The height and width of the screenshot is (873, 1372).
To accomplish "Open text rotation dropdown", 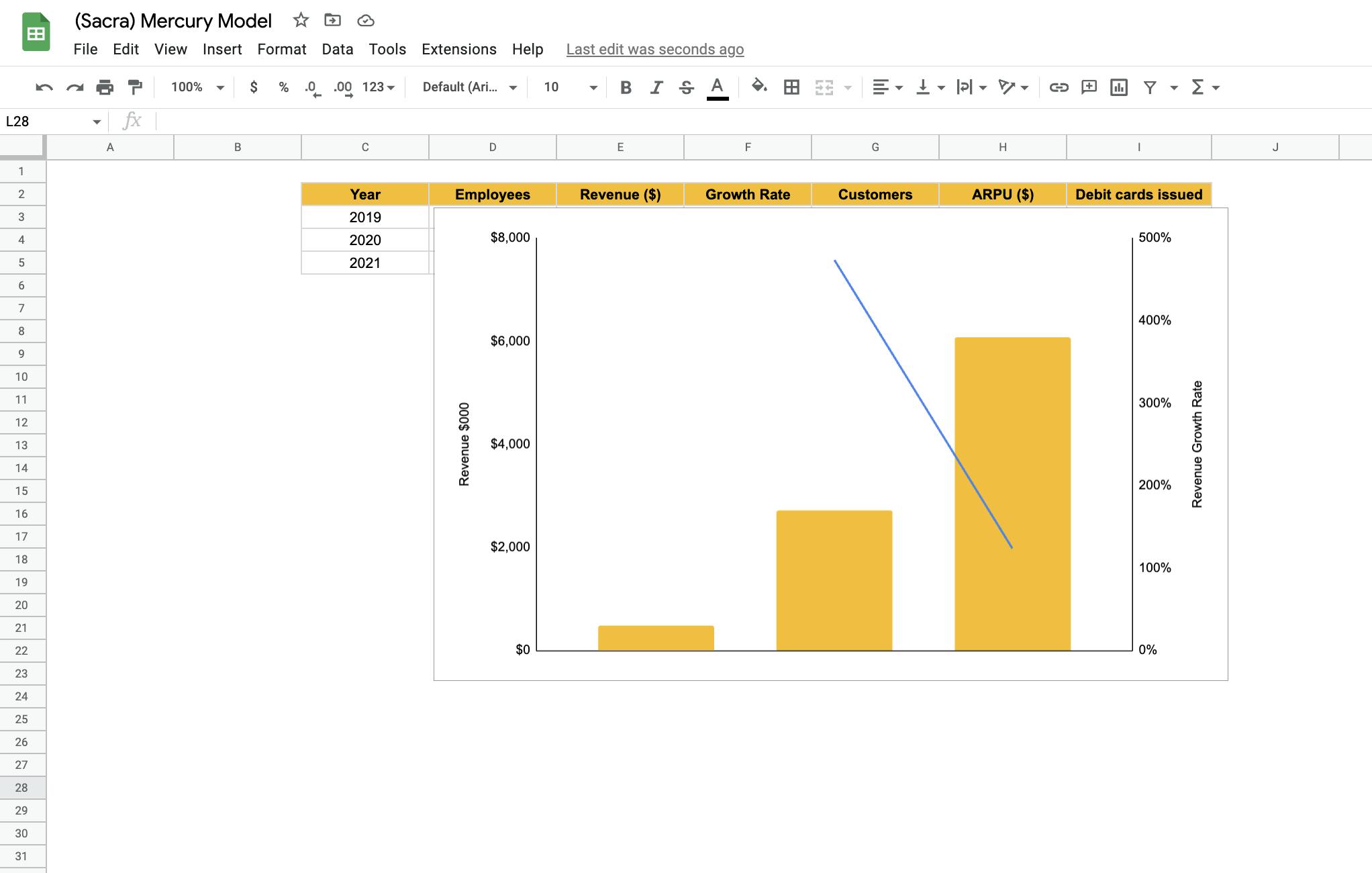I will (1013, 87).
